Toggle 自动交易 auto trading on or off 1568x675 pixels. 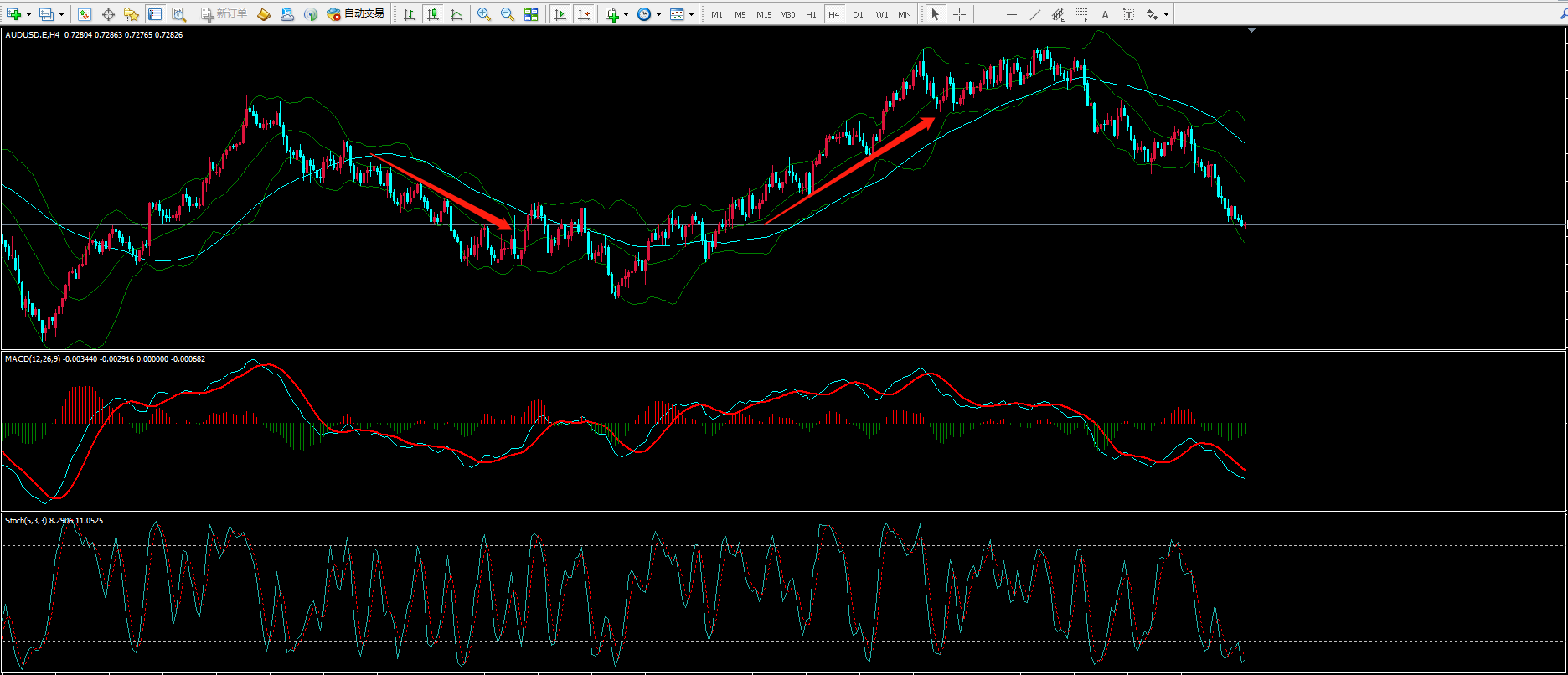click(356, 14)
